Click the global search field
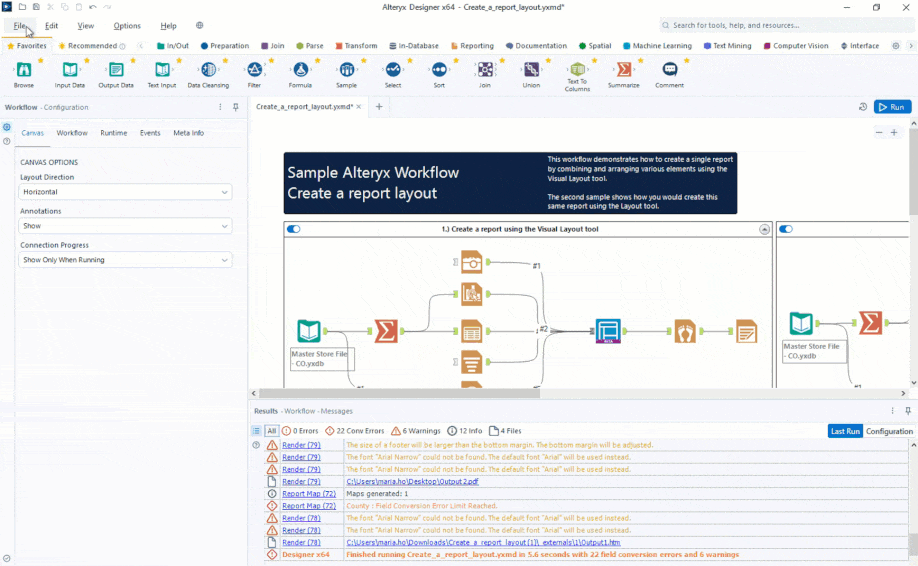Image resolution: width=918 pixels, height=566 pixels. pos(780,25)
